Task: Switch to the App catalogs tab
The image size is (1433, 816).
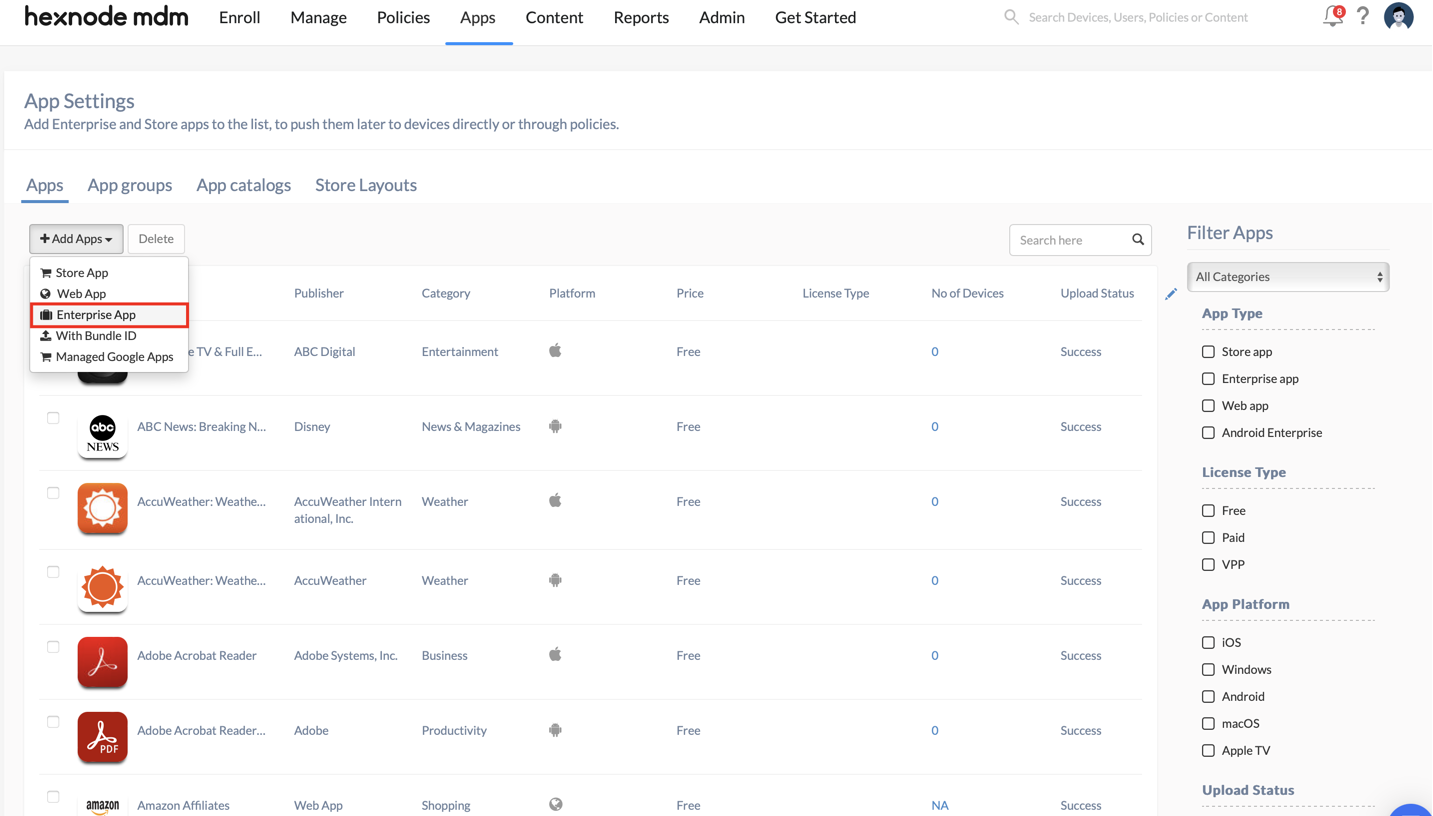Action: (243, 185)
